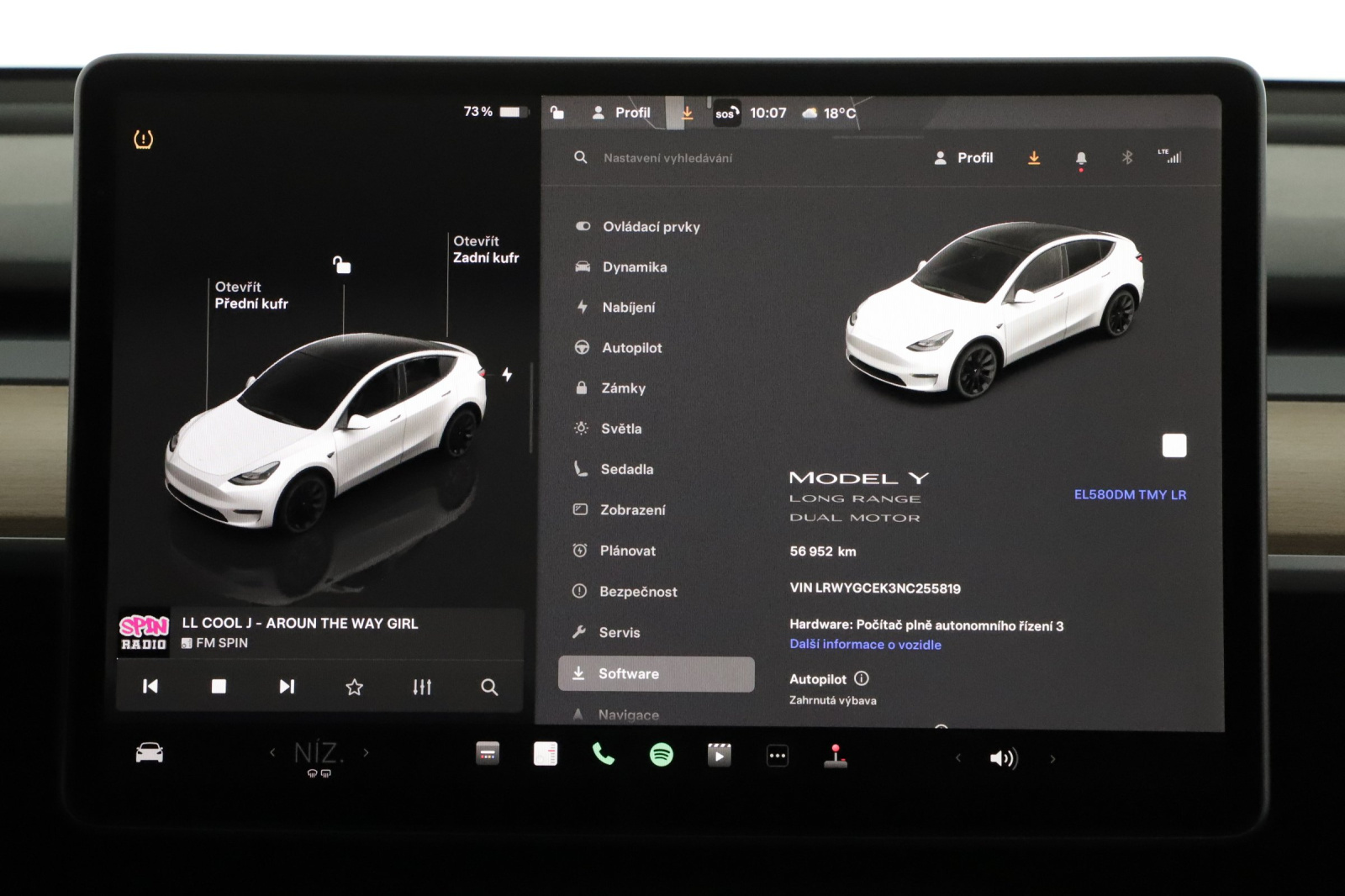
Task: Tap the charging bolt icon beside car
Action: (507, 374)
